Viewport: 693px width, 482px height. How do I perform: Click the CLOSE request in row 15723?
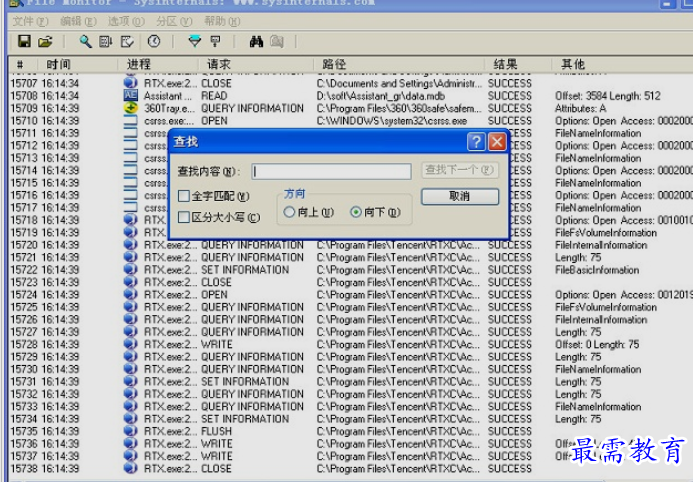pos(216,282)
